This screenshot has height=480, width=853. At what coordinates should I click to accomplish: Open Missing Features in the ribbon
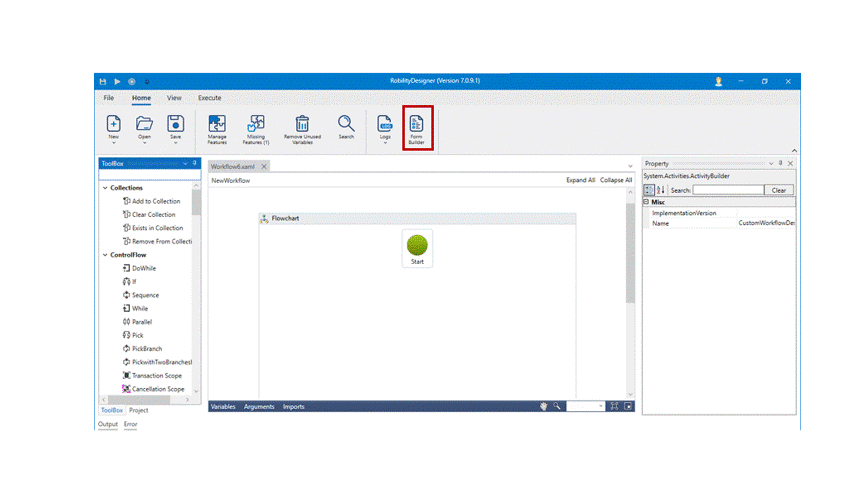(256, 124)
